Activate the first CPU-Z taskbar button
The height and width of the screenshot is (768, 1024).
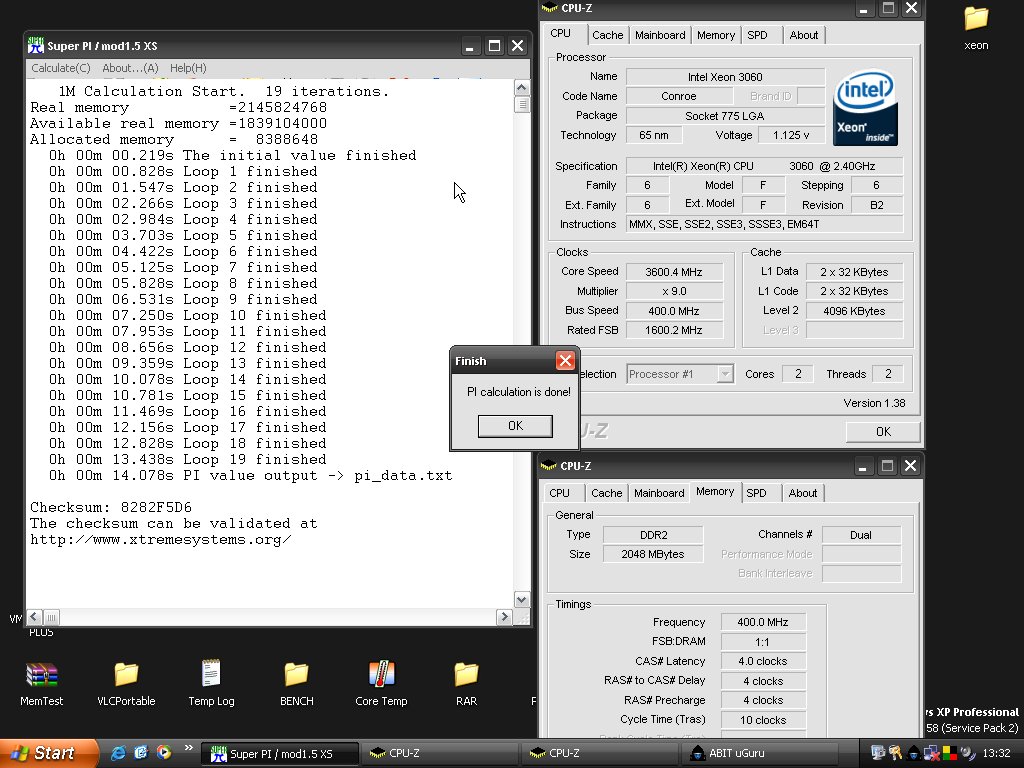(x=440, y=754)
